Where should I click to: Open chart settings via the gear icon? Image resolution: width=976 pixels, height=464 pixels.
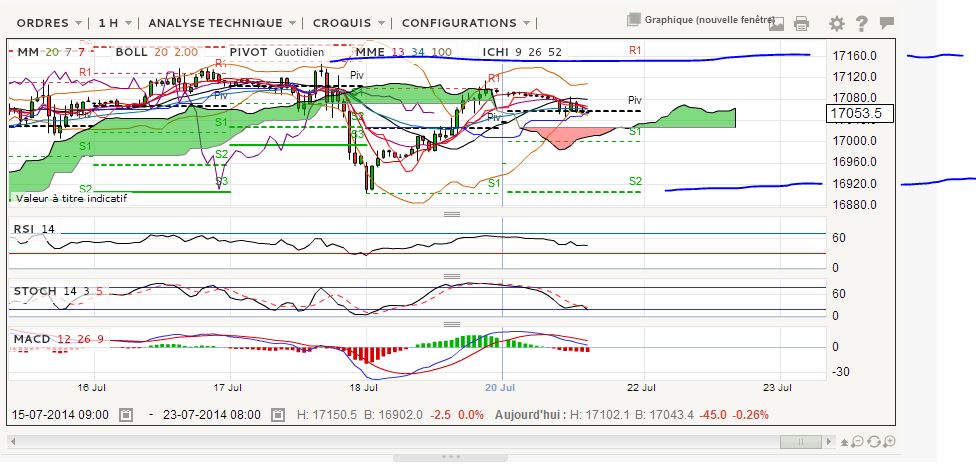pos(837,24)
